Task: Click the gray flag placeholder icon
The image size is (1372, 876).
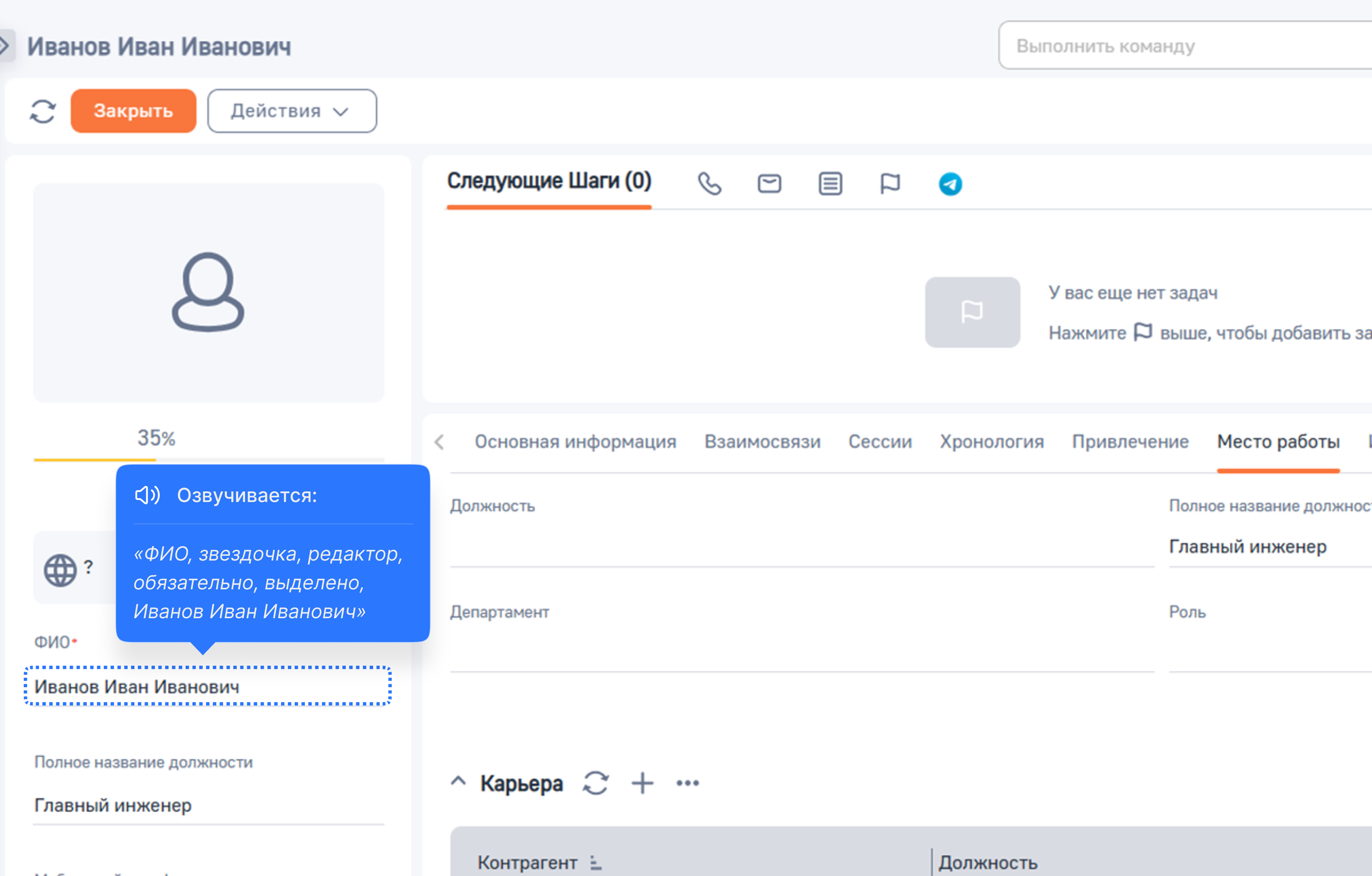Action: 972,312
